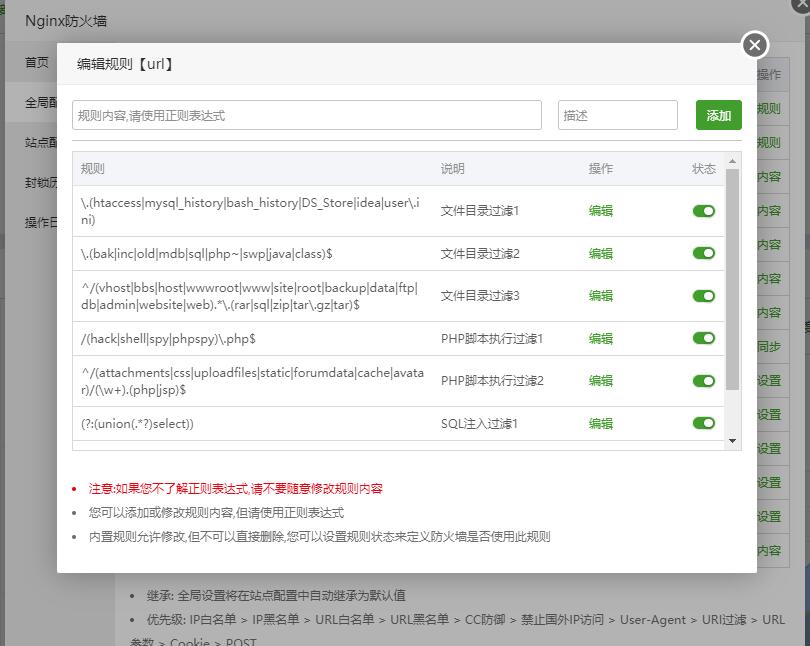Click the rule list scrollbar thumb
Image resolution: width=810 pixels, height=646 pixels.
tap(733, 280)
